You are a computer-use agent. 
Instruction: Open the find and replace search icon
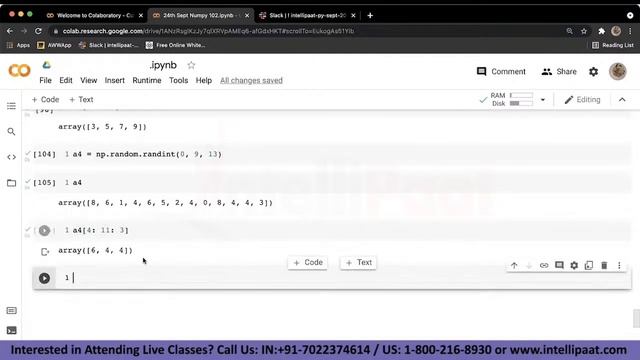11,131
